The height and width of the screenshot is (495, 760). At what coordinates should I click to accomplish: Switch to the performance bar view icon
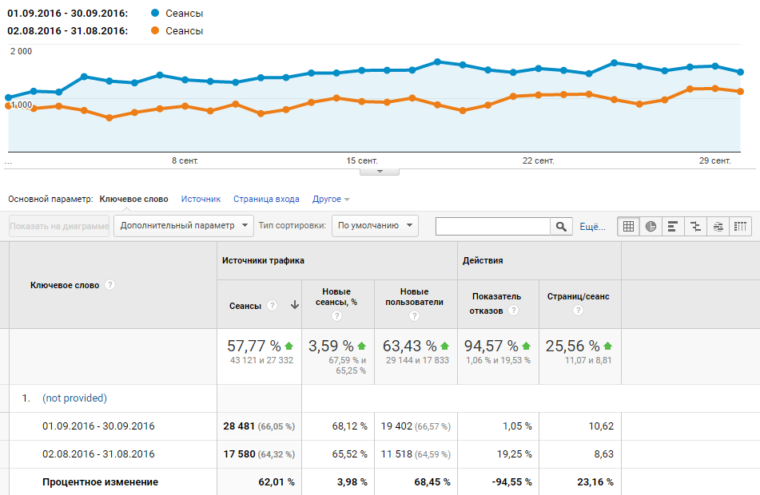click(x=673, y=226)
